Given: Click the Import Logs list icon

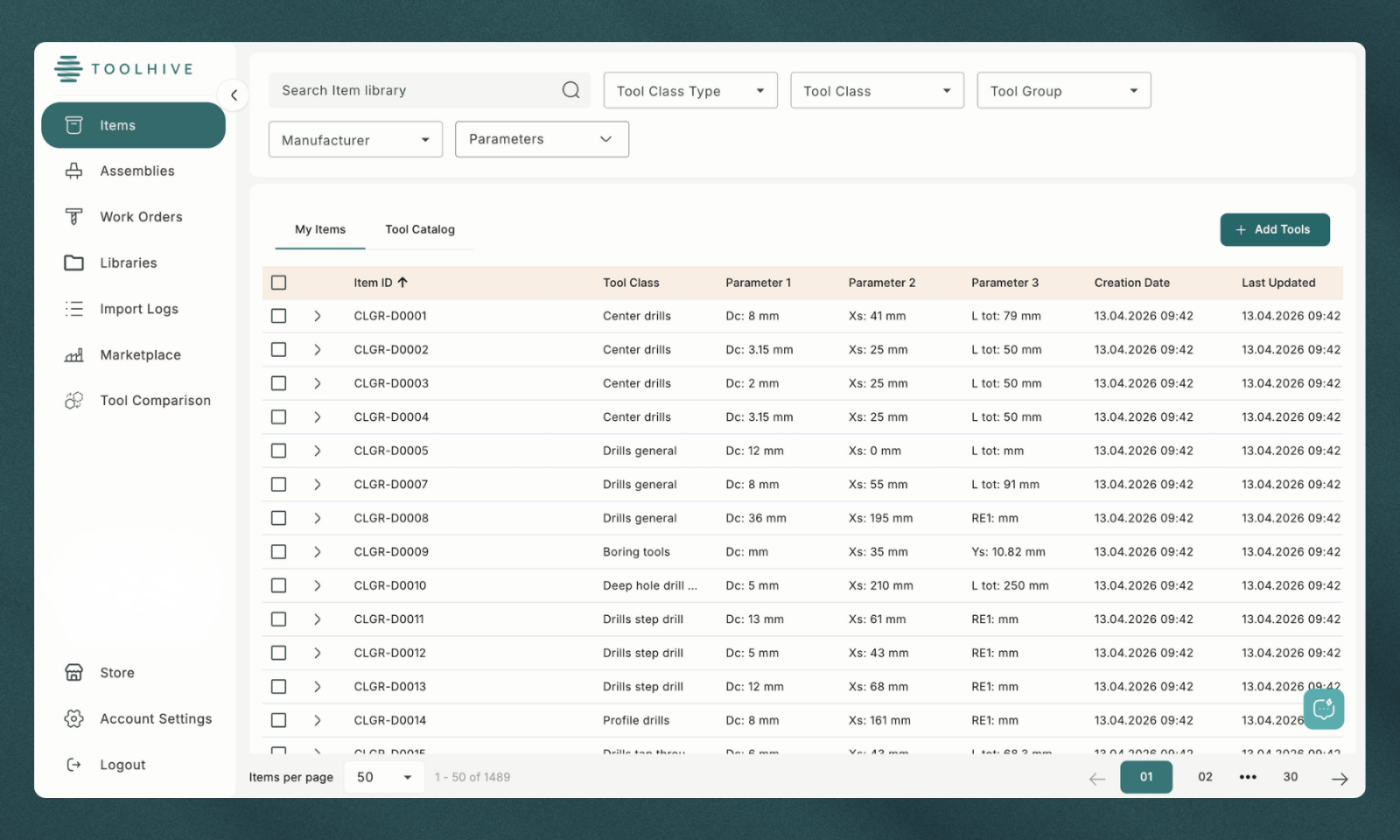Looking at the screenshot, I should click(x=74, y=309).
